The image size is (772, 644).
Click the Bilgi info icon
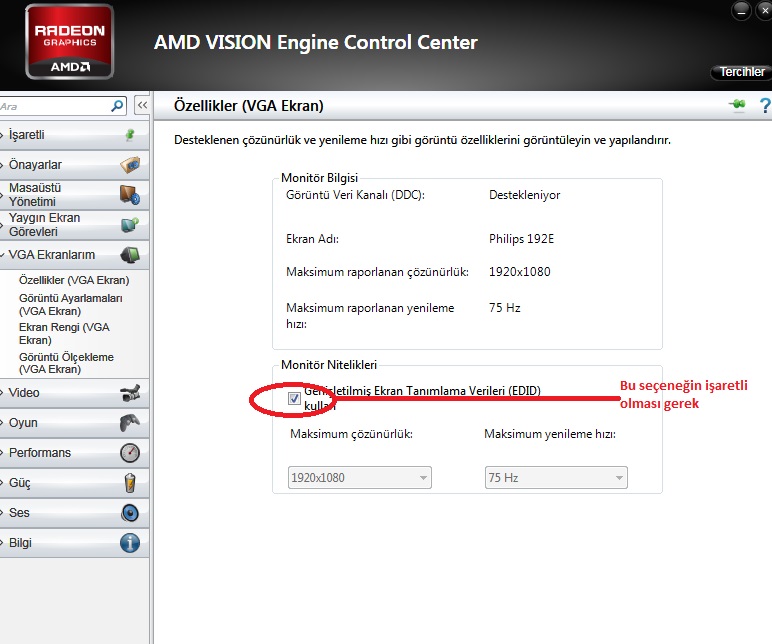coord(130,543)
